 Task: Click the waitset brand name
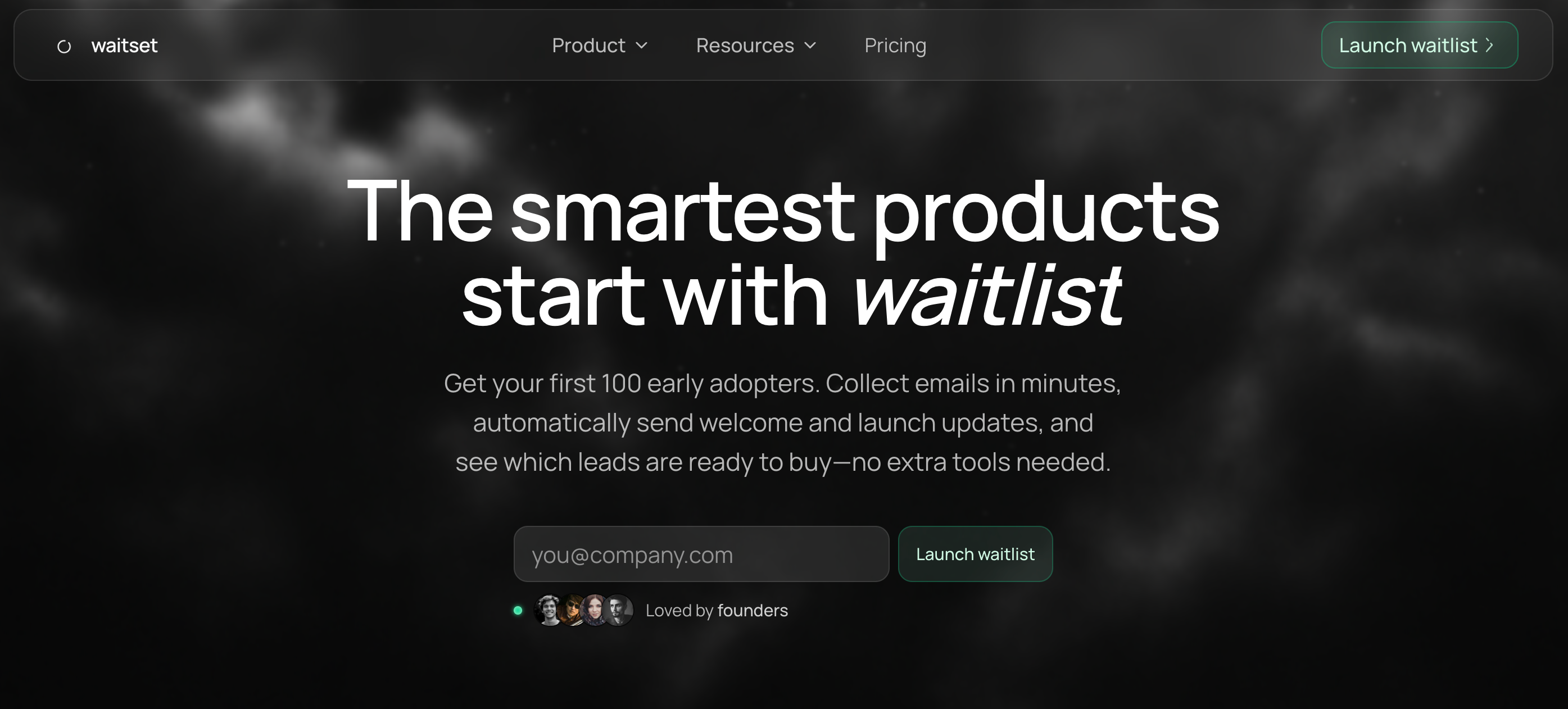[x=124, y=46]
